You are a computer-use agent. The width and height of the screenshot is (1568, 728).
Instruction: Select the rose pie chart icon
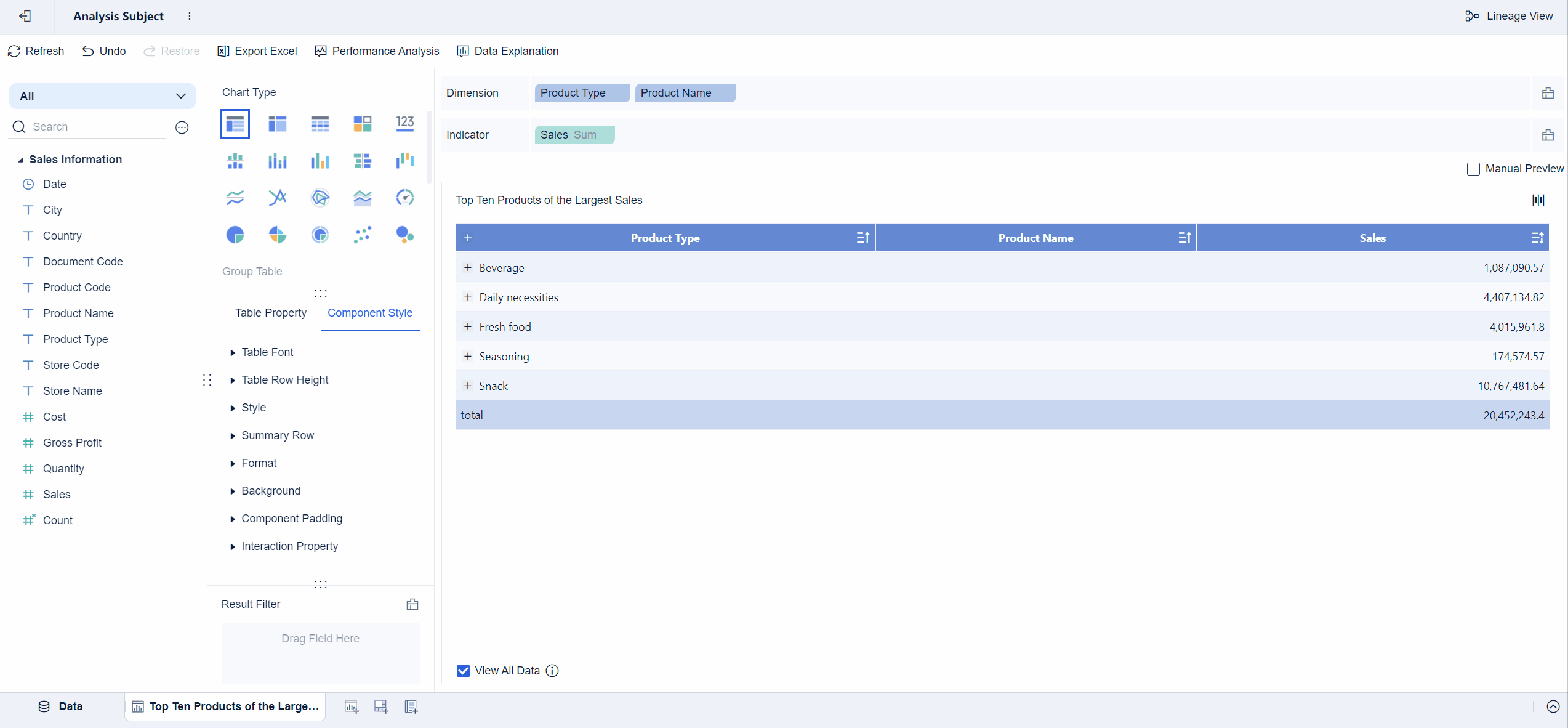pos(278,235)
